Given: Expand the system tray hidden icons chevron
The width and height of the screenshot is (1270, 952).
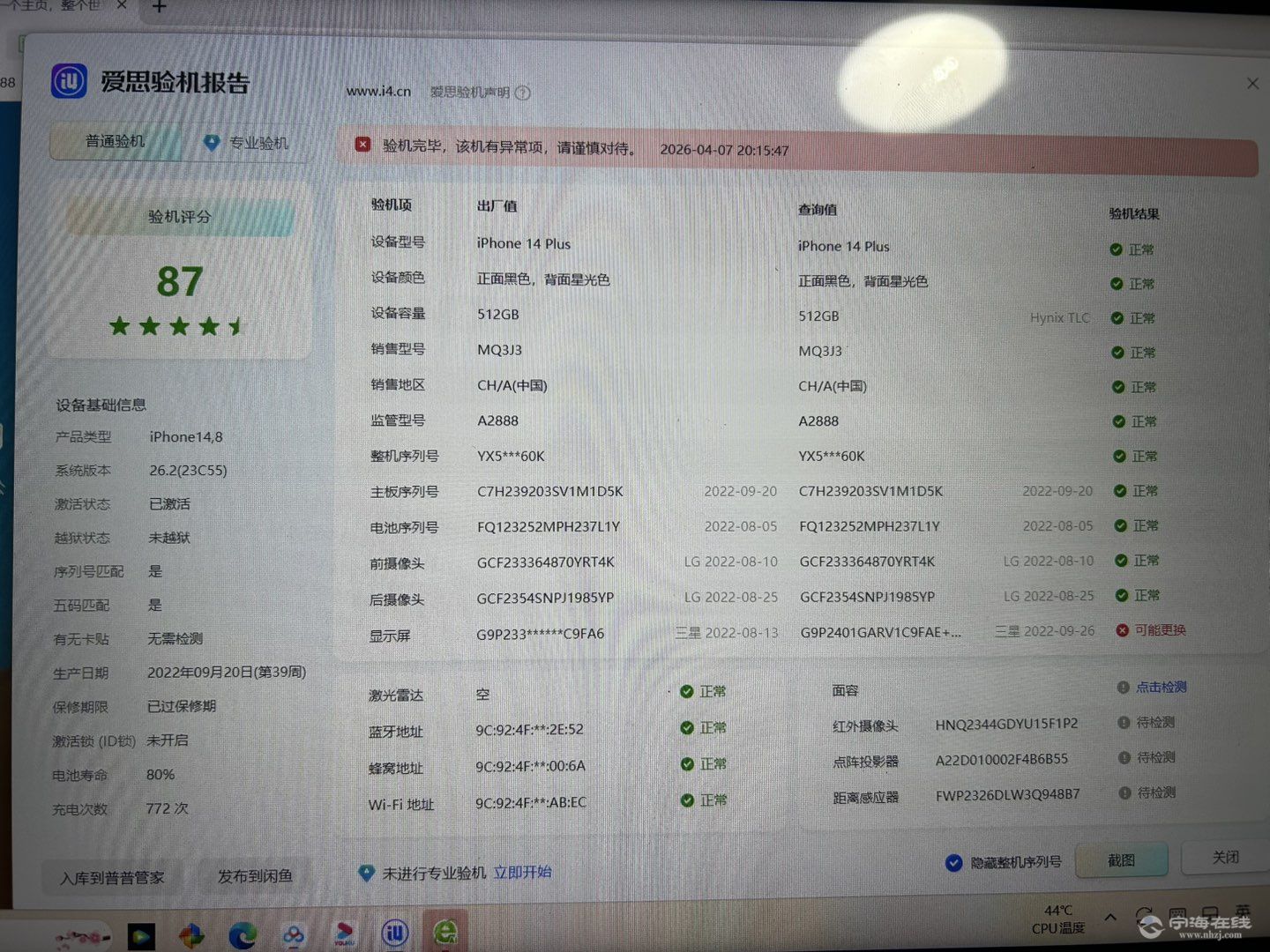Looking at the screenshot, I should point(1110,918).
